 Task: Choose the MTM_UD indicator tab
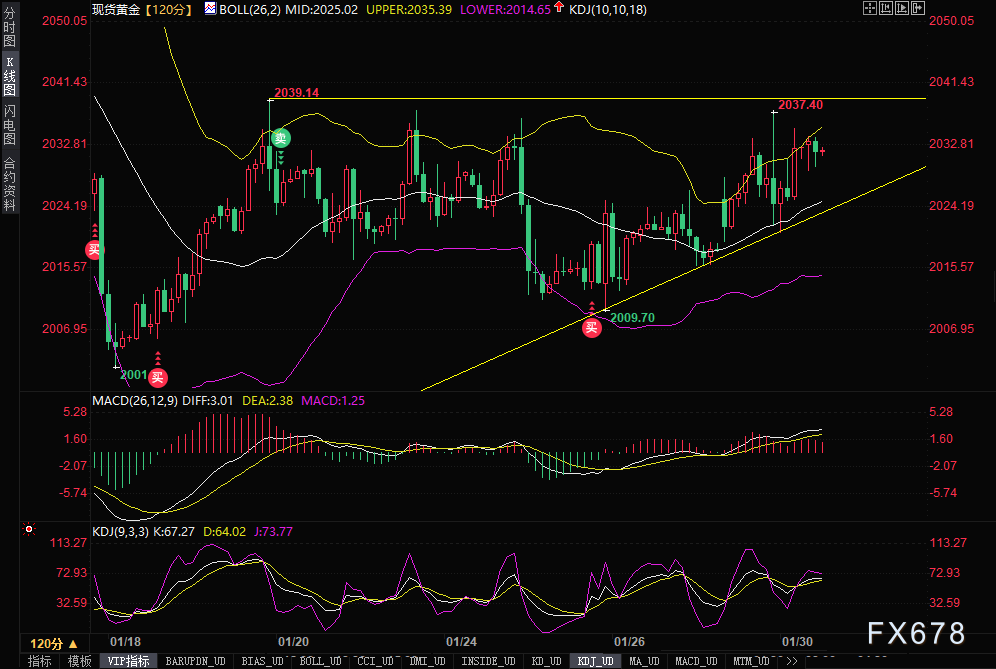point(751,661)
